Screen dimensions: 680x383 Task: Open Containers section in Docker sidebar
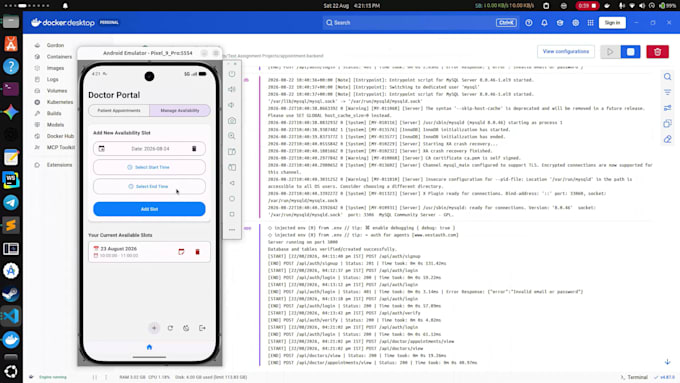(59, 56)
